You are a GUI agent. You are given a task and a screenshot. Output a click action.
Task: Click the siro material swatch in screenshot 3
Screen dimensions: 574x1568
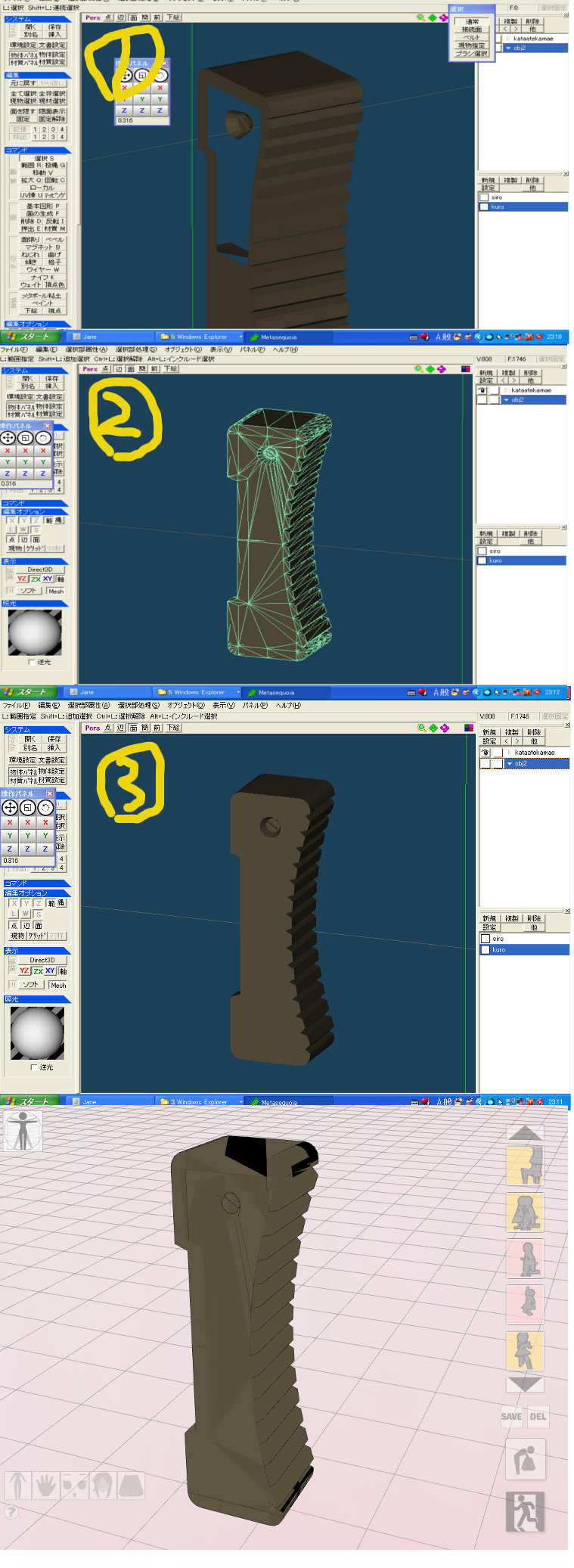486,939
